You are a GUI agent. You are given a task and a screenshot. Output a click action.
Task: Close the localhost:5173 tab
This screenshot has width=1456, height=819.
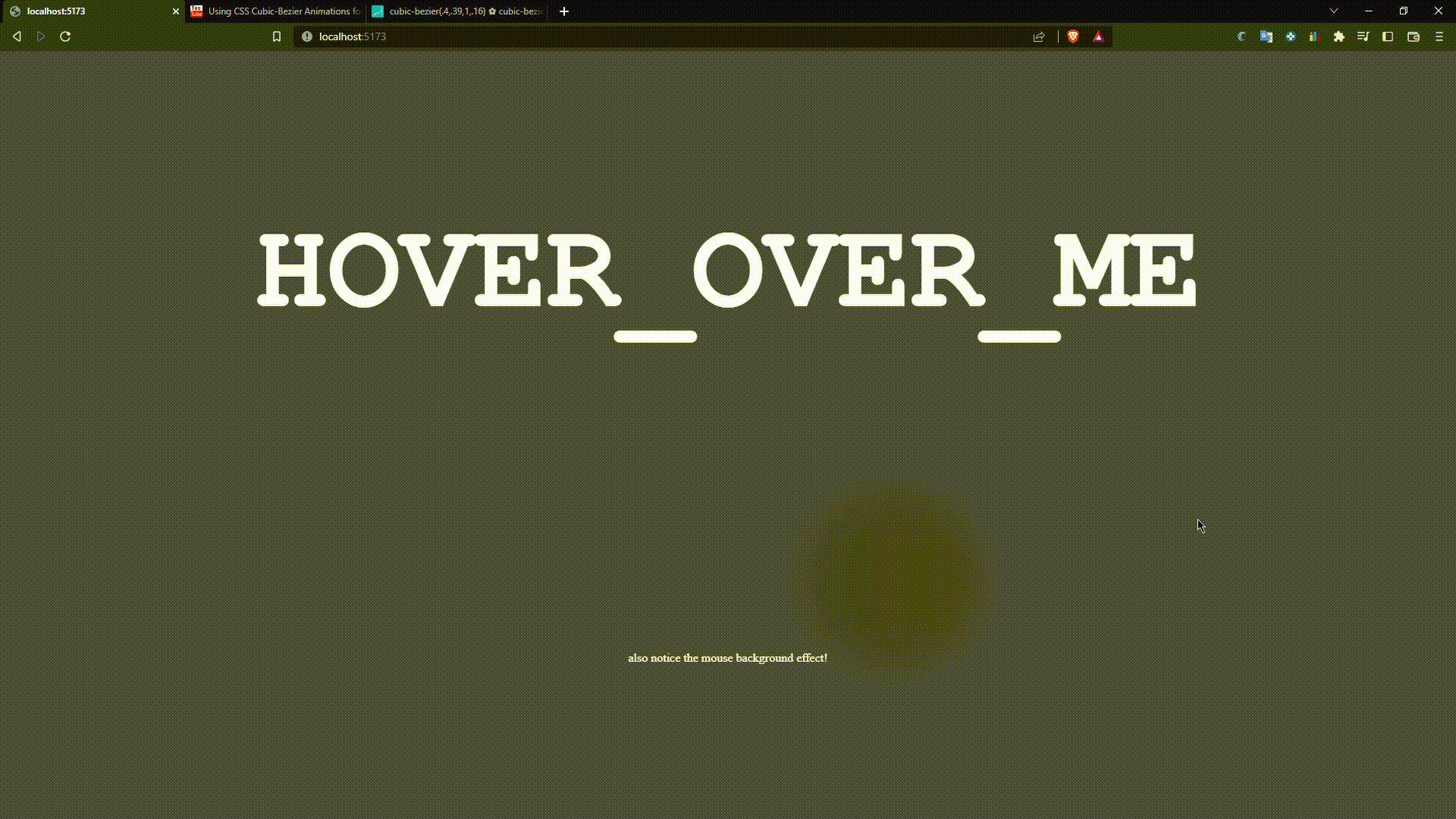176,11
